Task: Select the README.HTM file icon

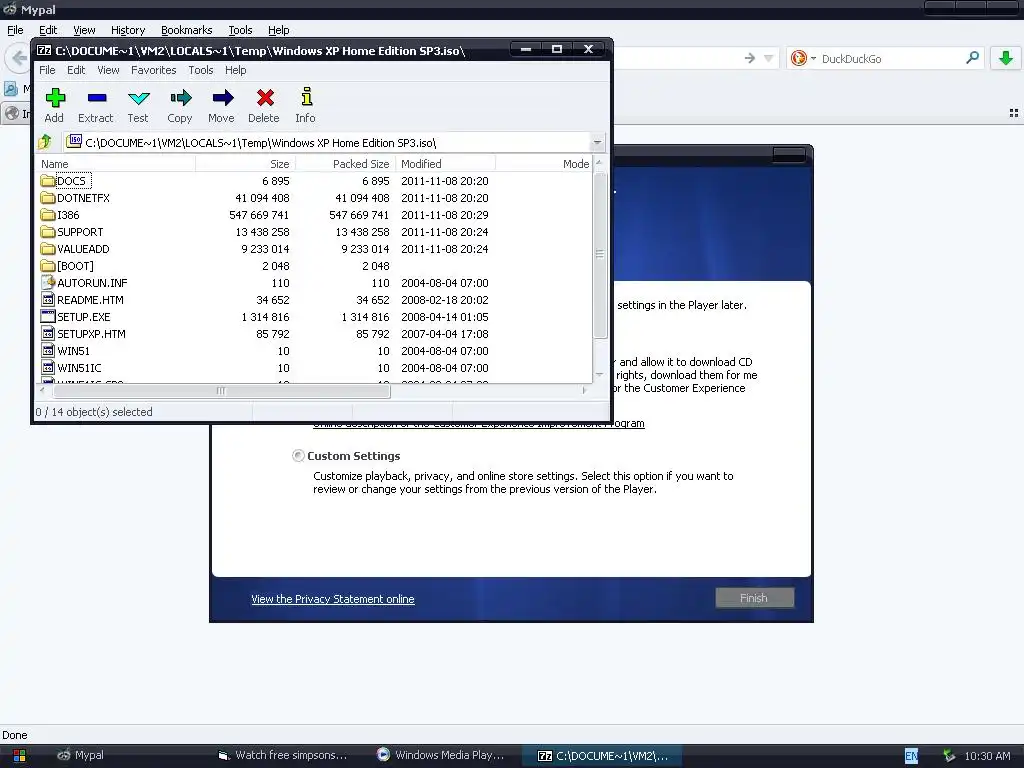Action: (x=48, y=299)
